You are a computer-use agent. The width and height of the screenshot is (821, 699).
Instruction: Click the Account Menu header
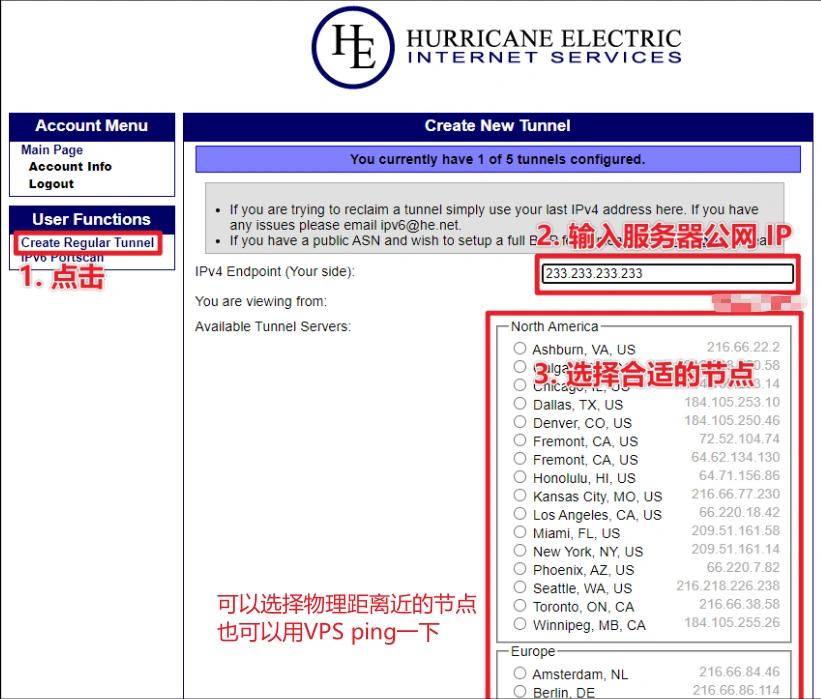click(x=92, y=126)
